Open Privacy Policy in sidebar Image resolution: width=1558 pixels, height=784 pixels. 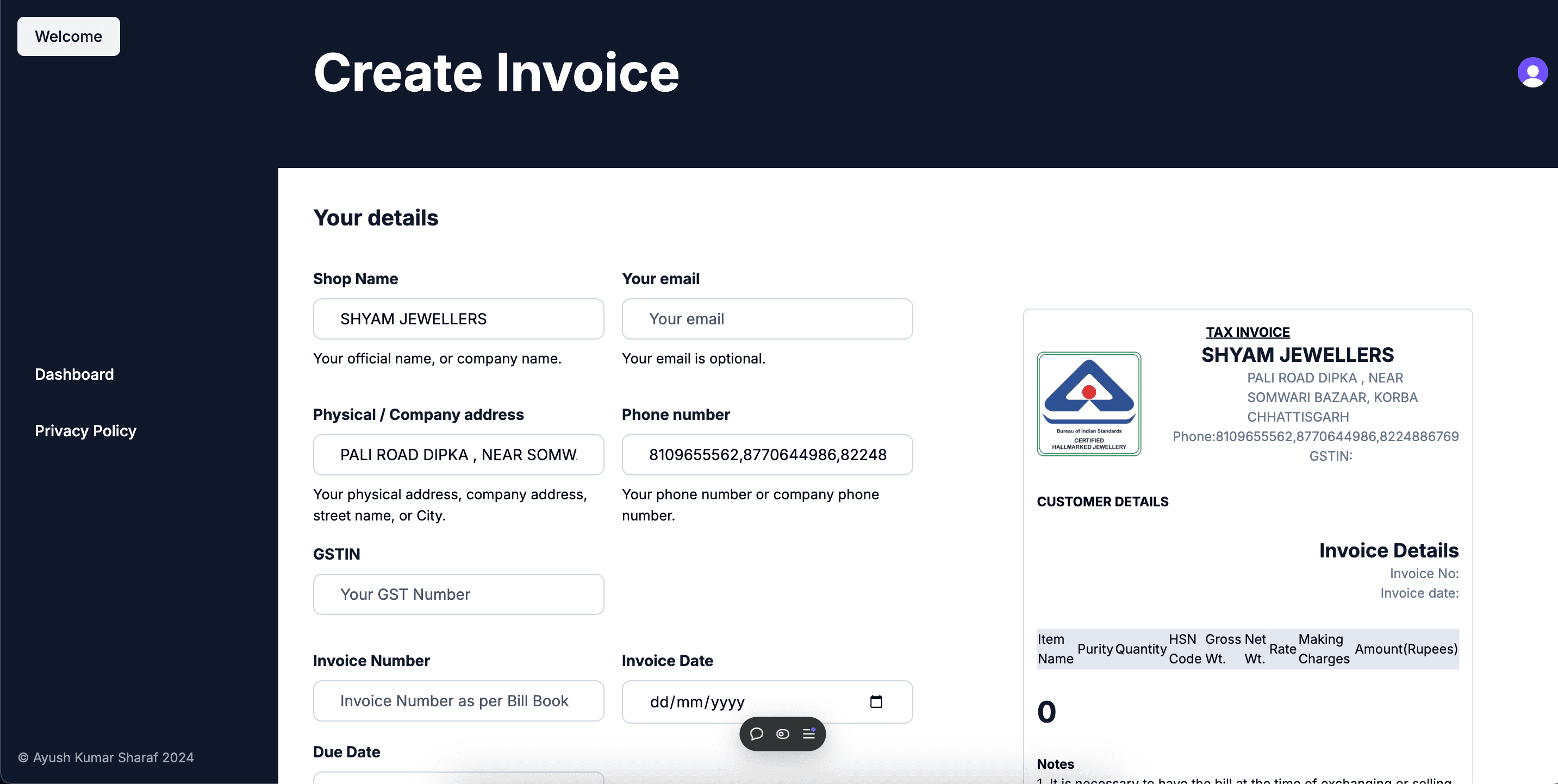point(85,430)
